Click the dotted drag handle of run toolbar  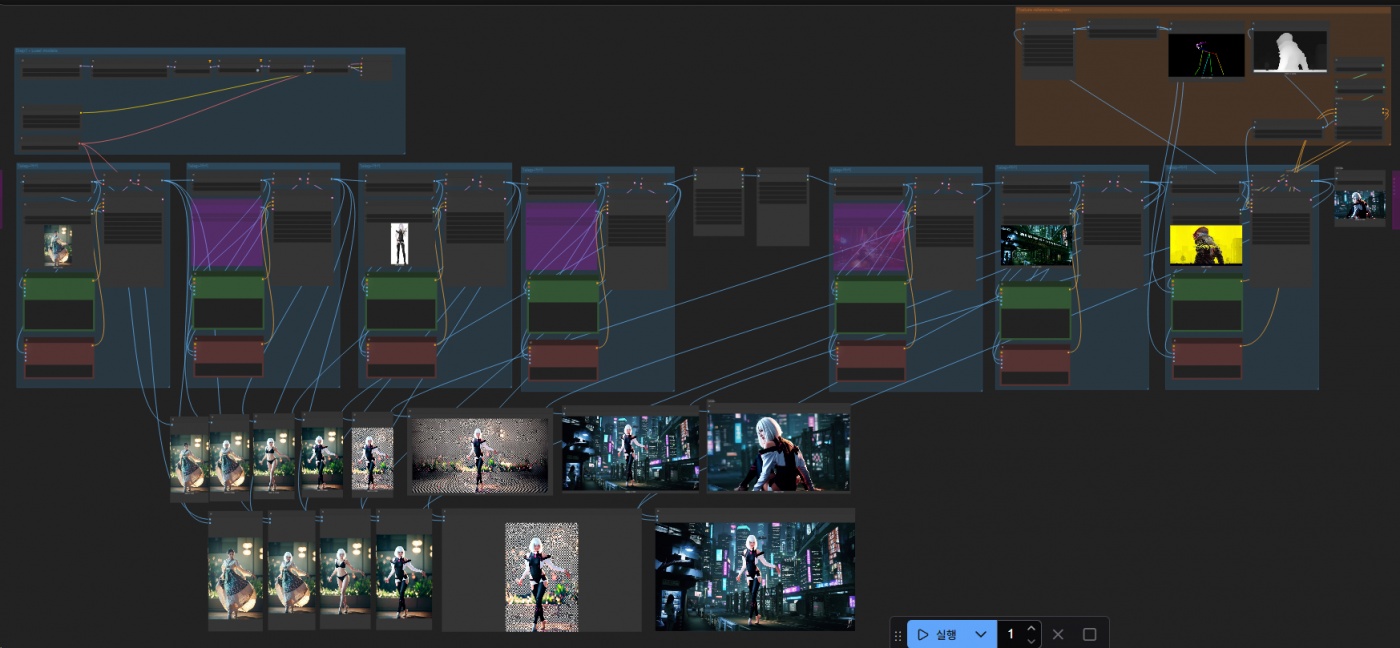coord(898,634)
